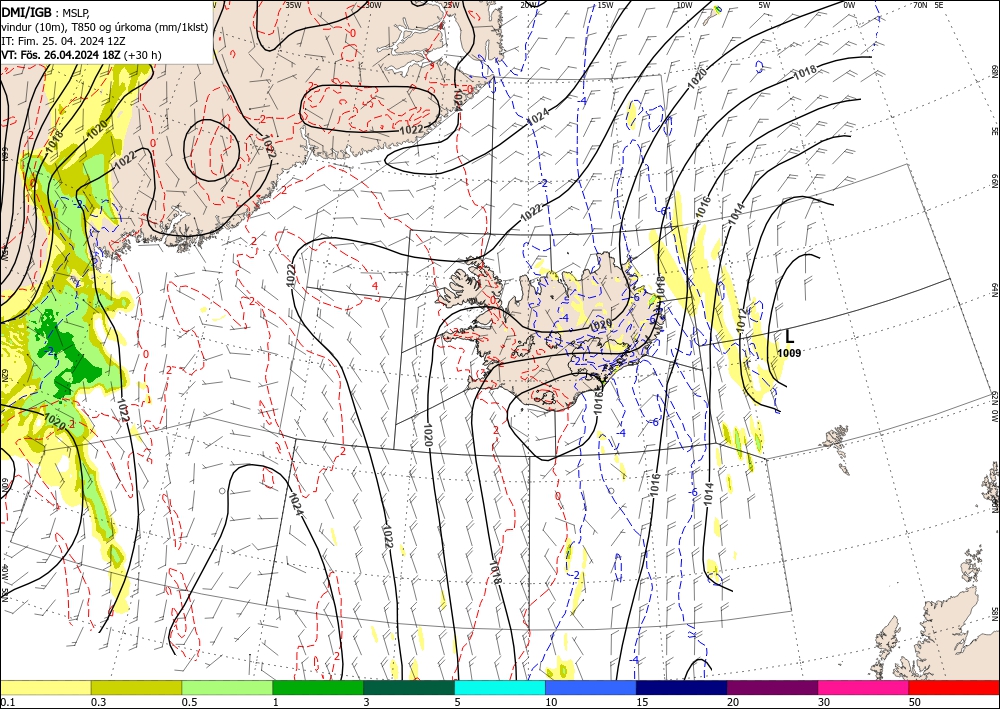The width and height of the screenshot is (1000, 709).
Task: Pick the blue 10–15 legend swatch
Action: coord(591,687)
